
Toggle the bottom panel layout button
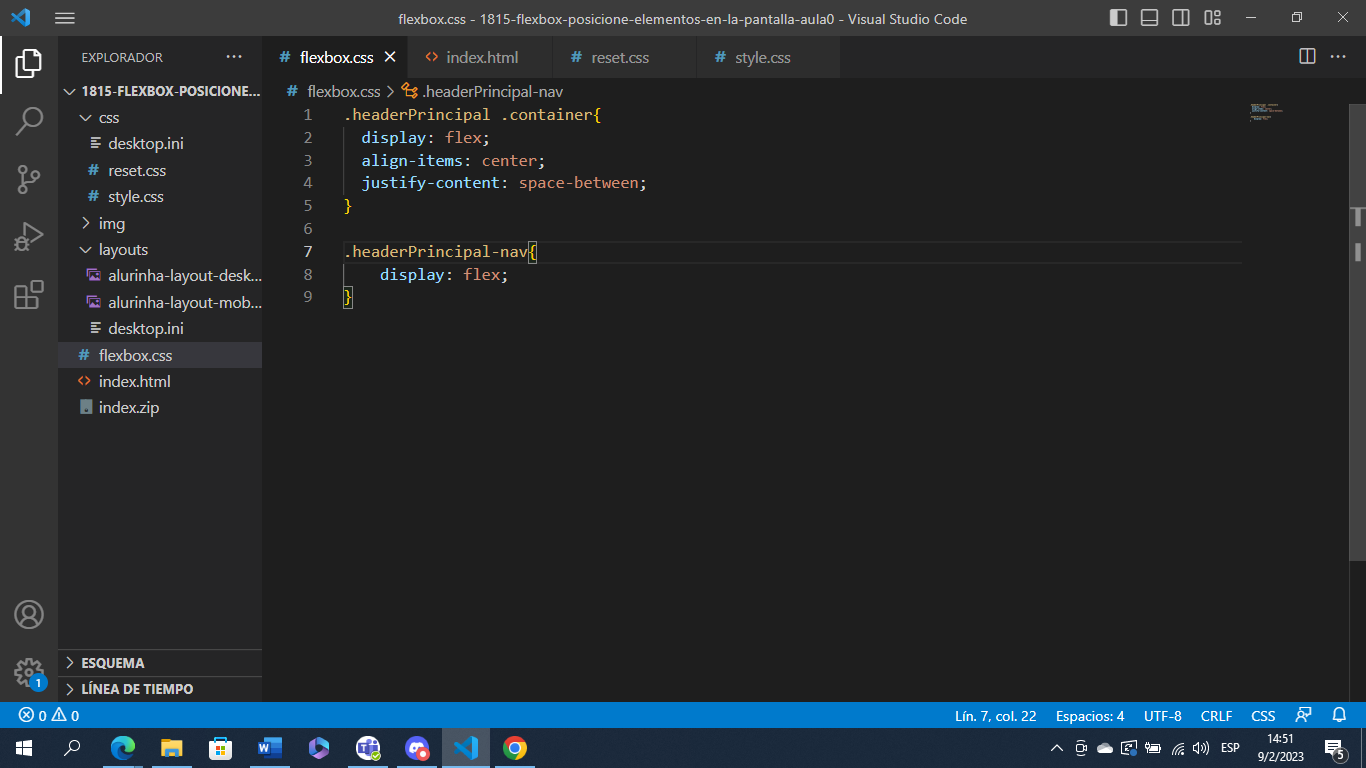tap(1150, 18)
